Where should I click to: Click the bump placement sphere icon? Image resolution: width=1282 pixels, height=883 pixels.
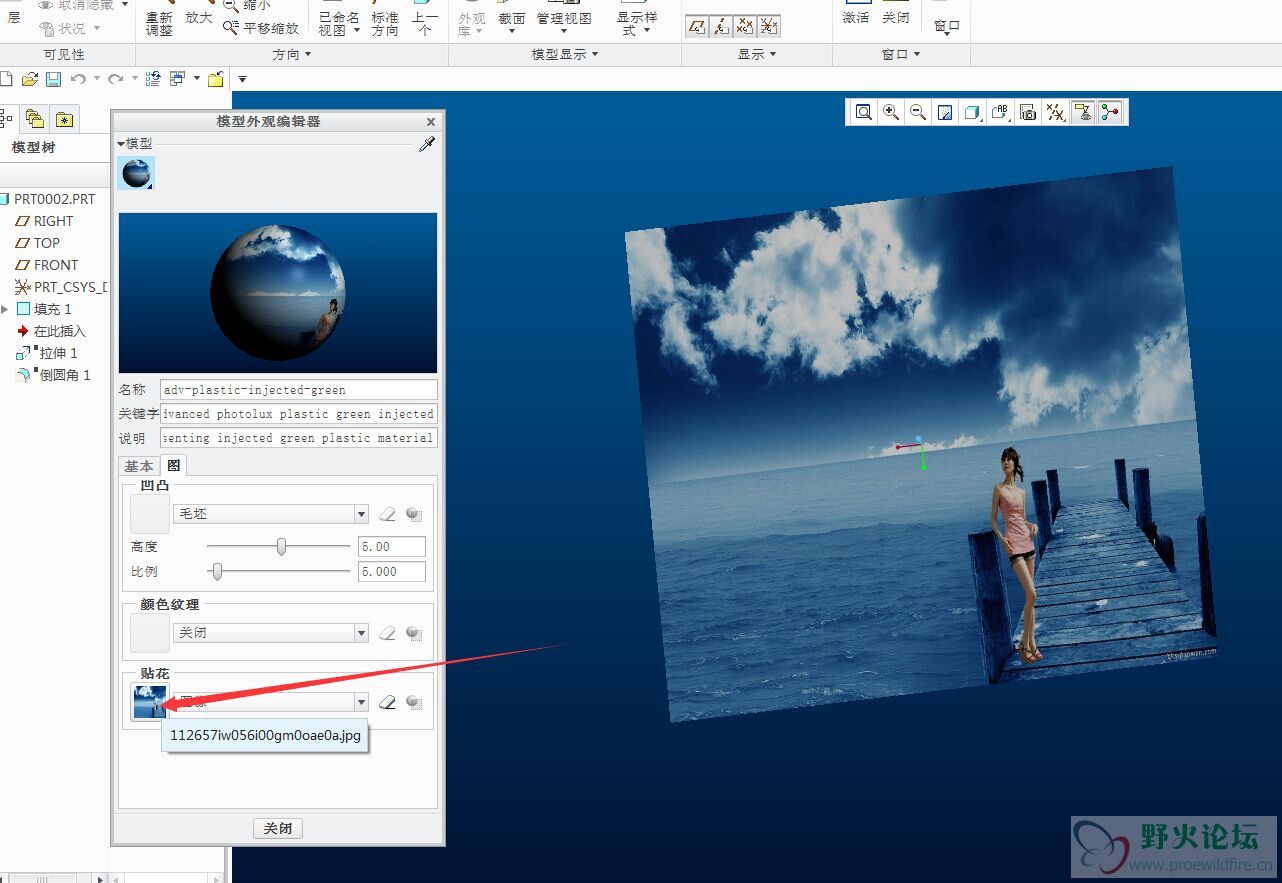pyautogui.click(x=414, y=514)
